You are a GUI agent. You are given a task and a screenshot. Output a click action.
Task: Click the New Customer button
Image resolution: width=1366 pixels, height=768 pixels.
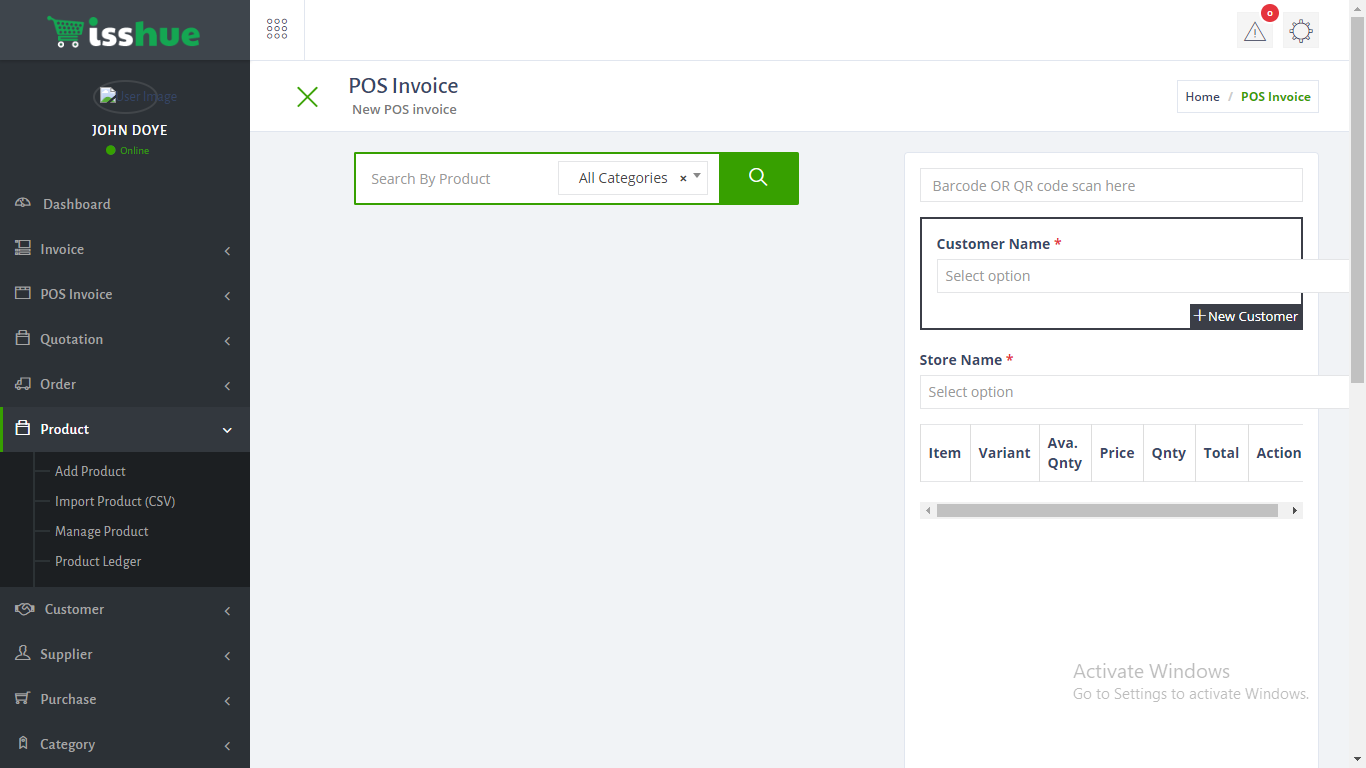(1246, 316)
